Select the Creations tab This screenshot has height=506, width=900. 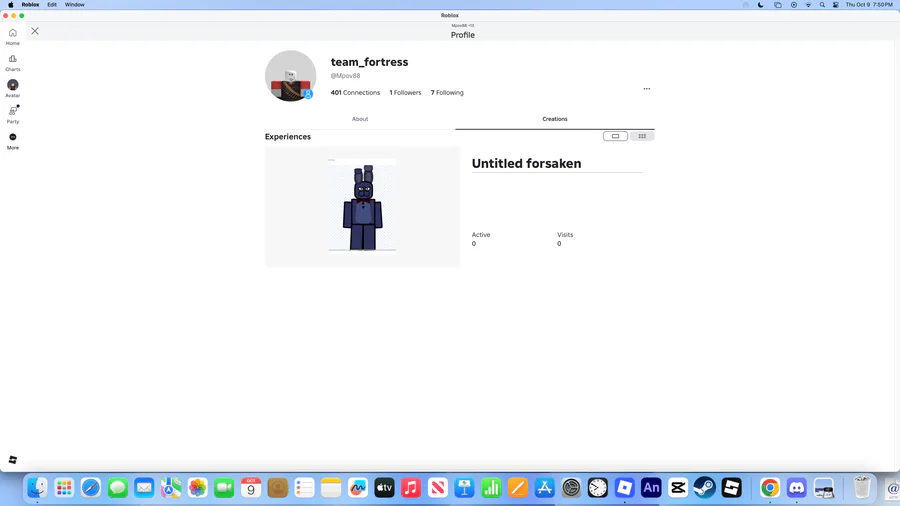(x=554, y=119)
